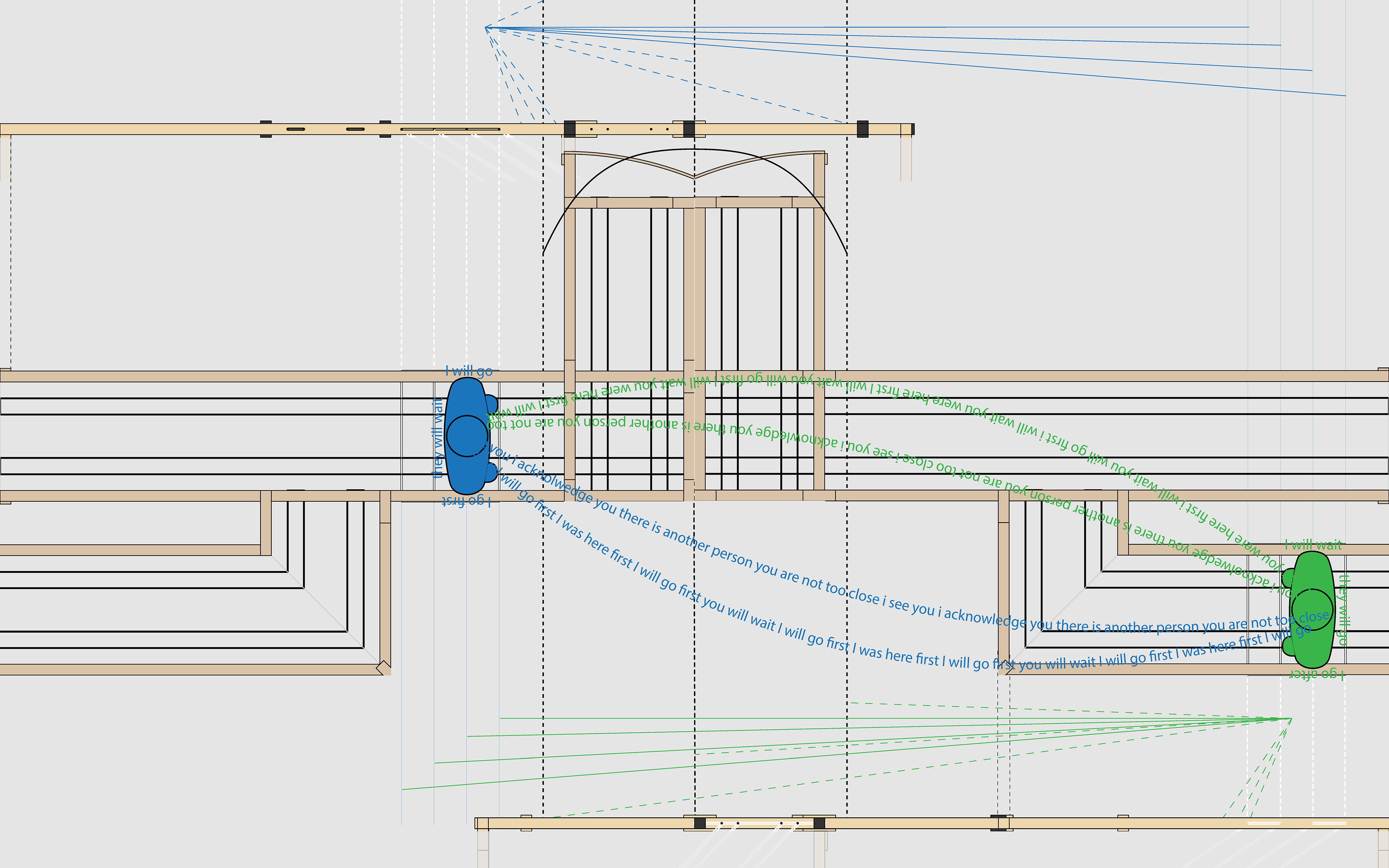Select the green "I will wait" label

pos(1313,545)
